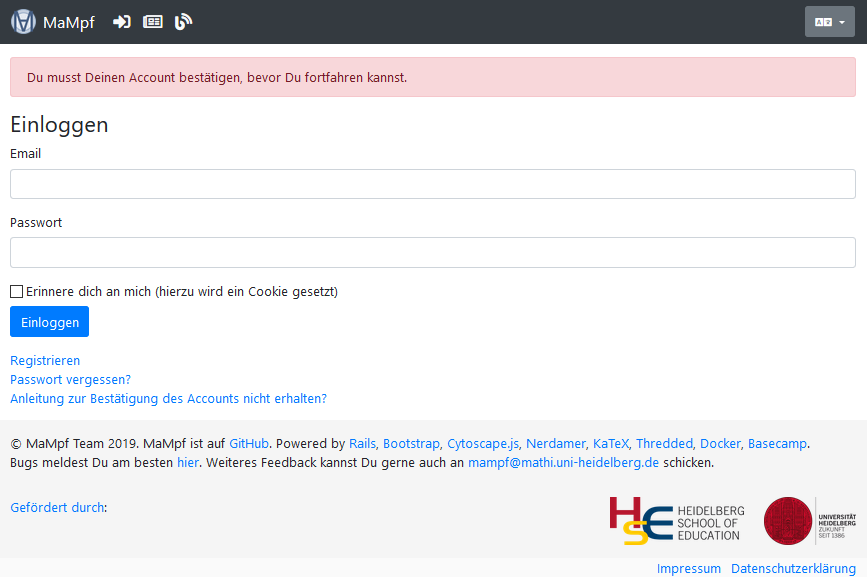The width and height of the screenshot is (867, 578).
Task: Click 'Passwort vergessen?' link
Action: pyautogui.click(x=70, y=379)
